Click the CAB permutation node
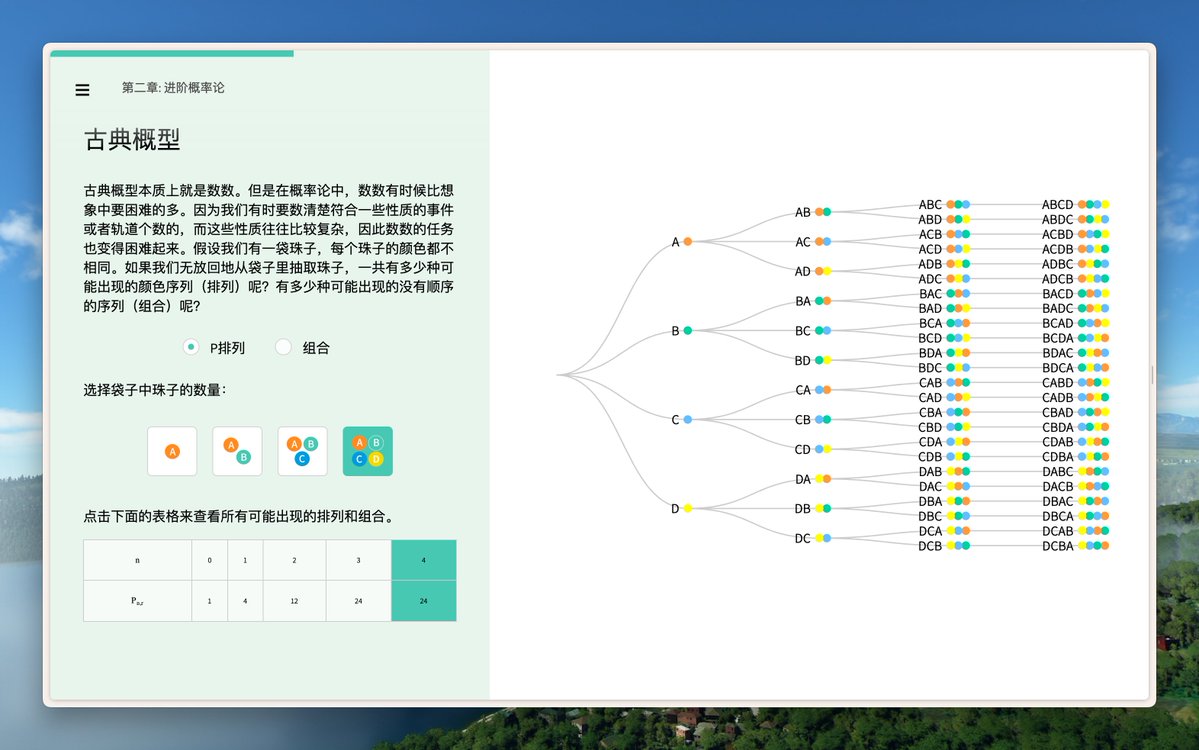This screenshot has height=750, width=1199. [x=944, y=382]
